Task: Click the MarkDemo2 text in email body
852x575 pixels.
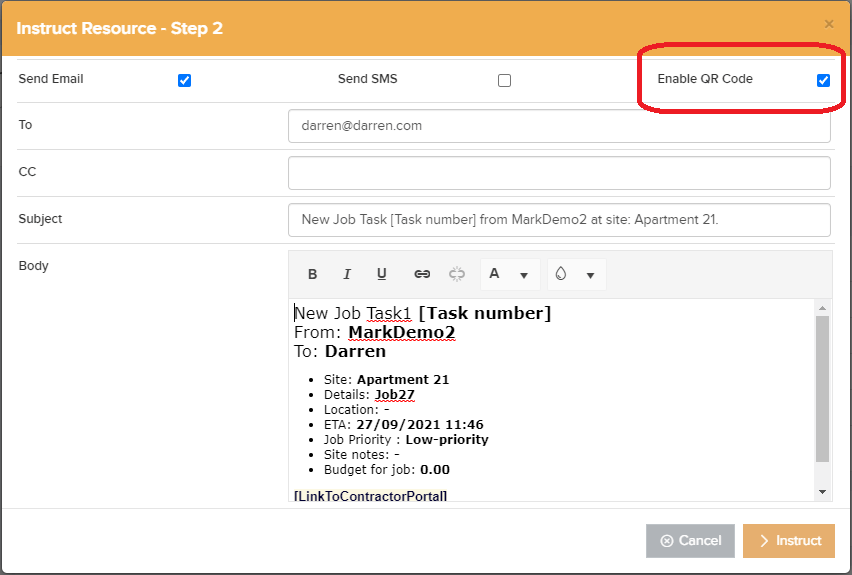Action: [401, 332]
